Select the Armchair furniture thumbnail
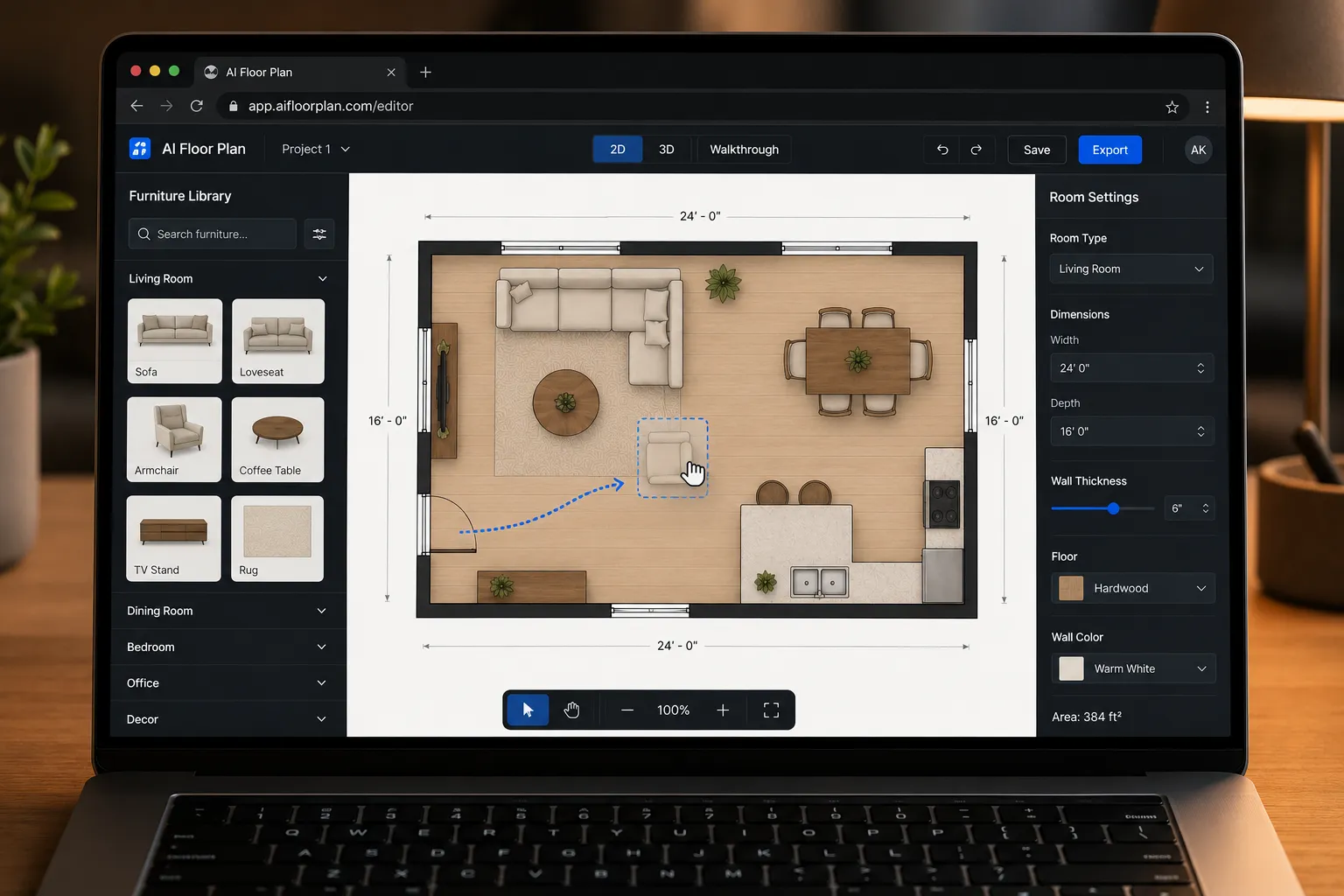 (x=174, y=439)
